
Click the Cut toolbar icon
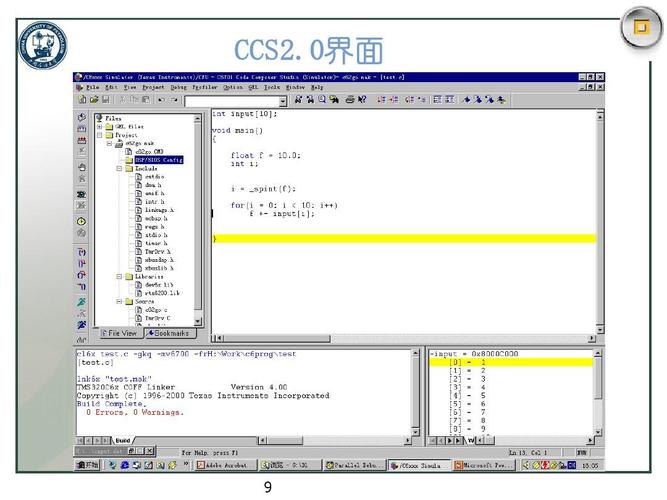pyautogui.click(x=123, y=100)
